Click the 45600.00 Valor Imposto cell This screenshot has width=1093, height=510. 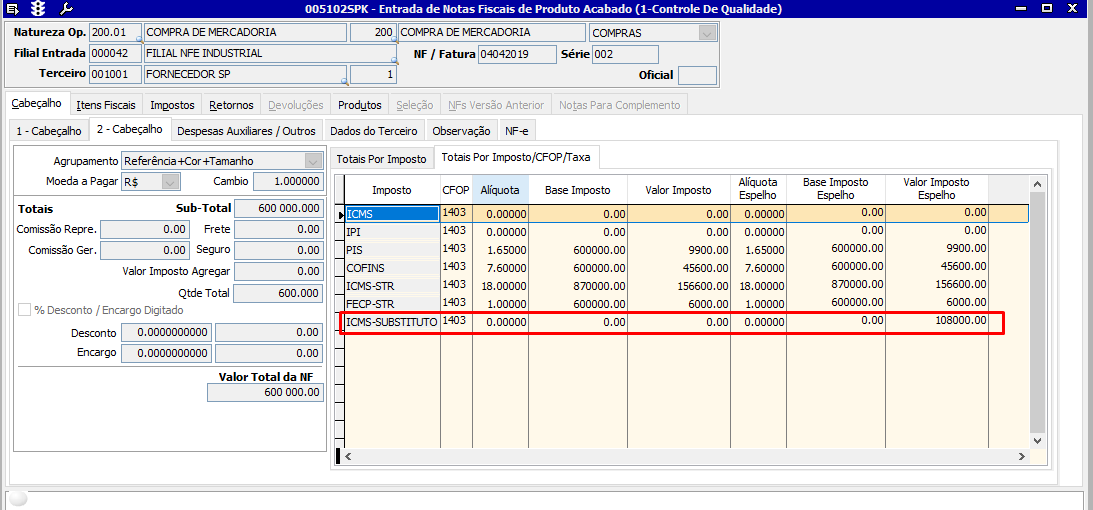[x=679, y=268]
